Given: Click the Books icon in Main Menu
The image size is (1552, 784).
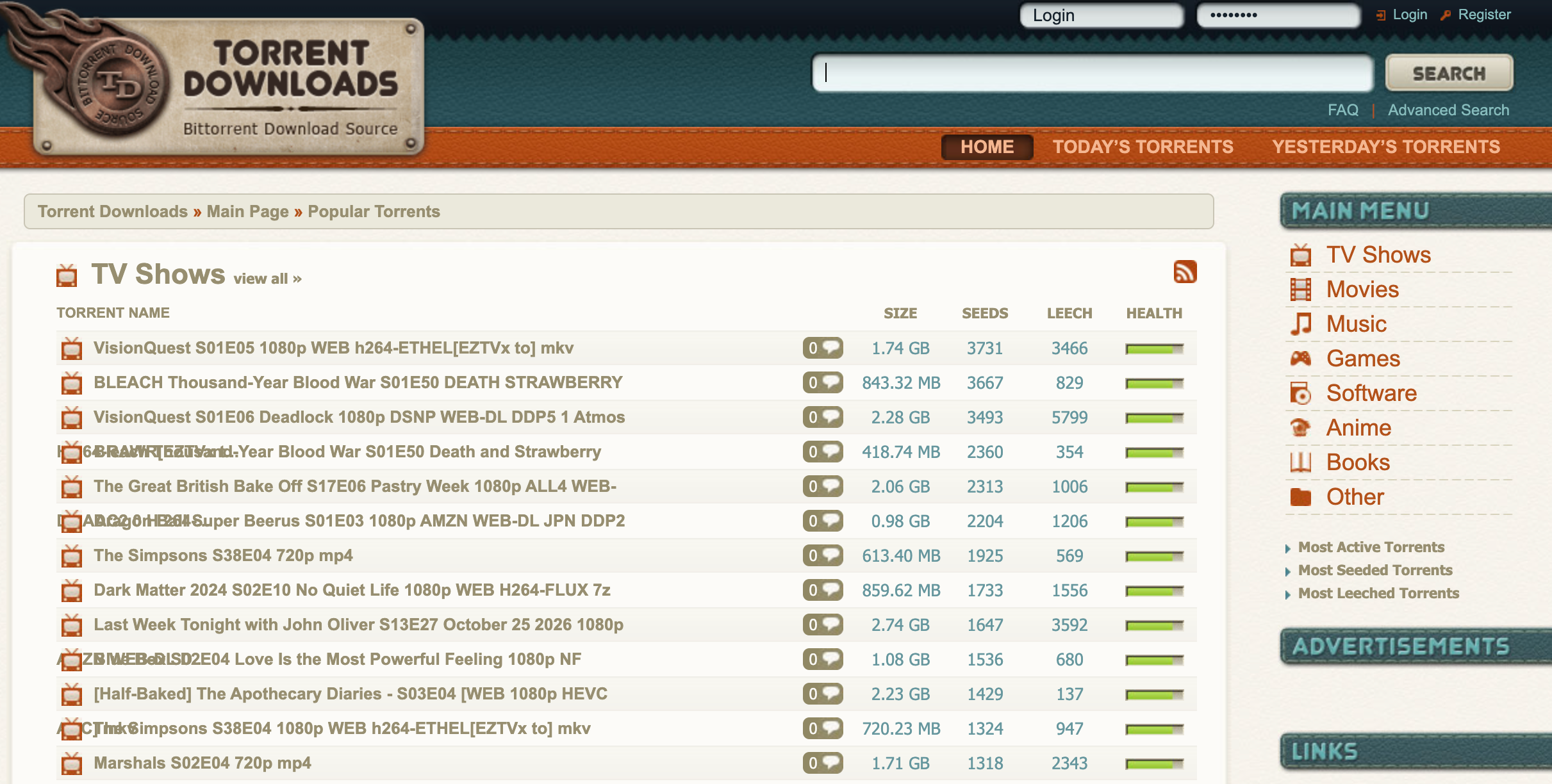Looking at the screenshot, I should (1300, 462).
